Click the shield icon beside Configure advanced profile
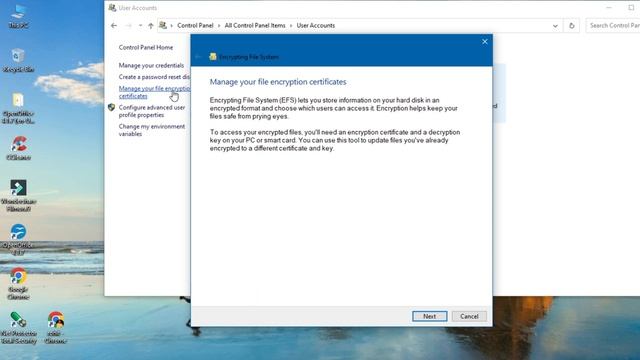Screen dimensions: 640x360 pyautogui.click(x=111, y=107)
